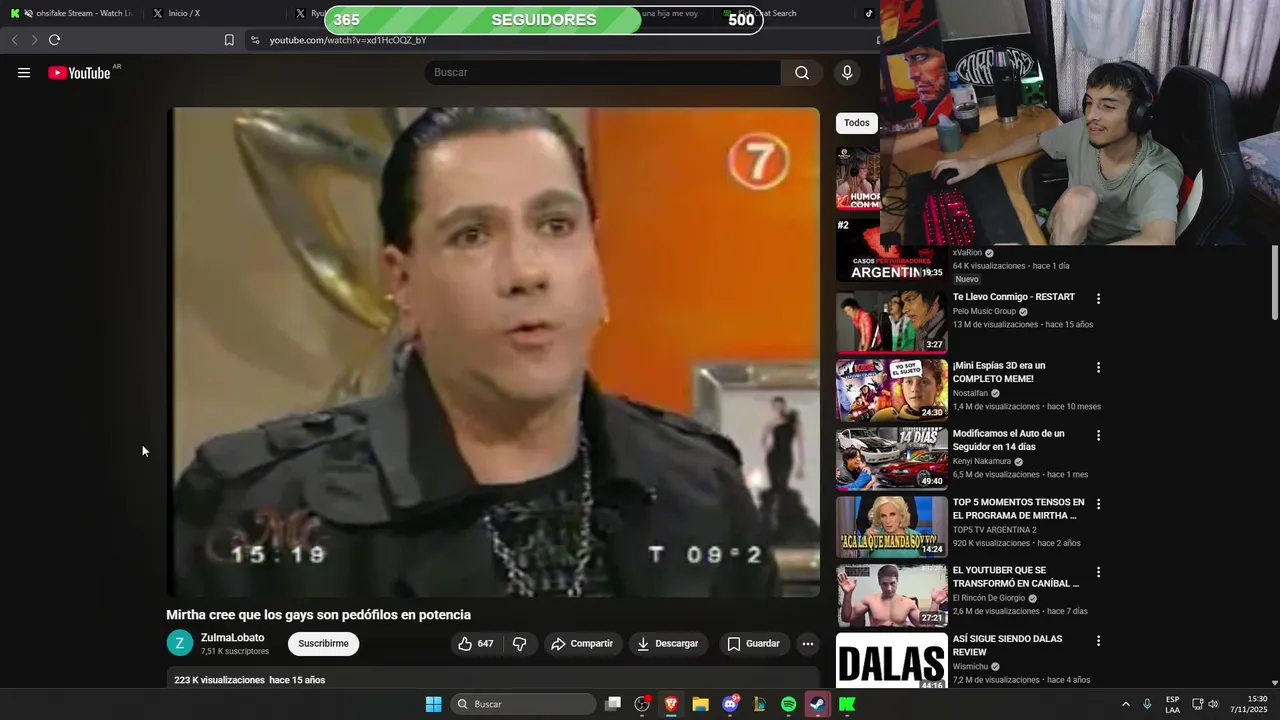Download the video with Descargar
The height and width of the screenshot is (720, 1280).
(x=668, y=644)
